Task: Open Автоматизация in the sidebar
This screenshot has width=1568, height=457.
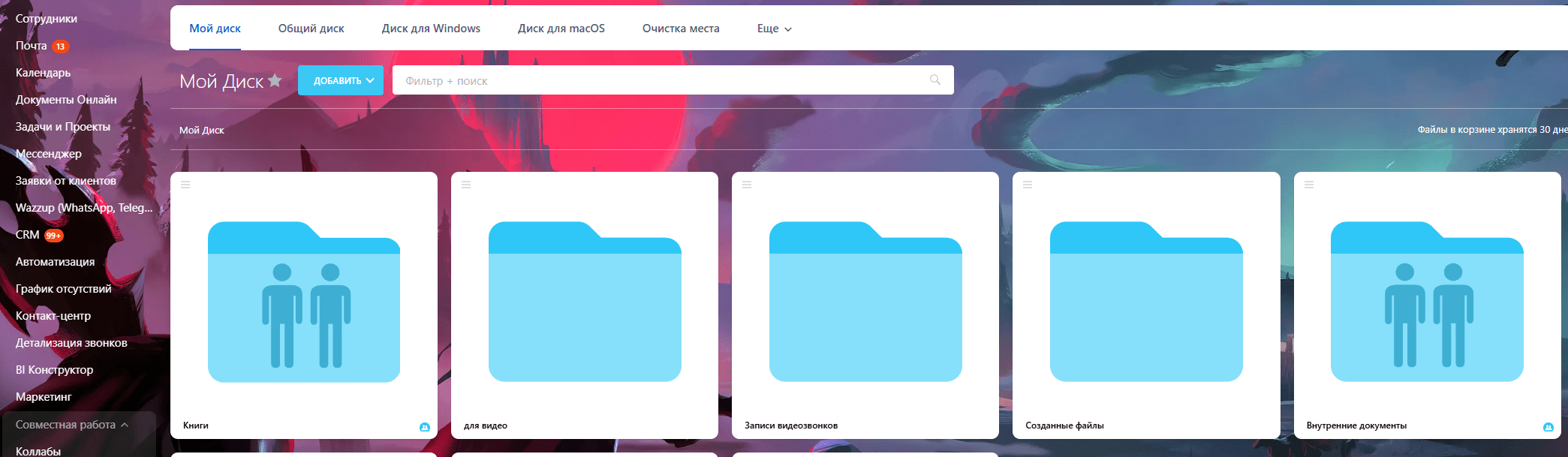Action: [x=56, y=262]
